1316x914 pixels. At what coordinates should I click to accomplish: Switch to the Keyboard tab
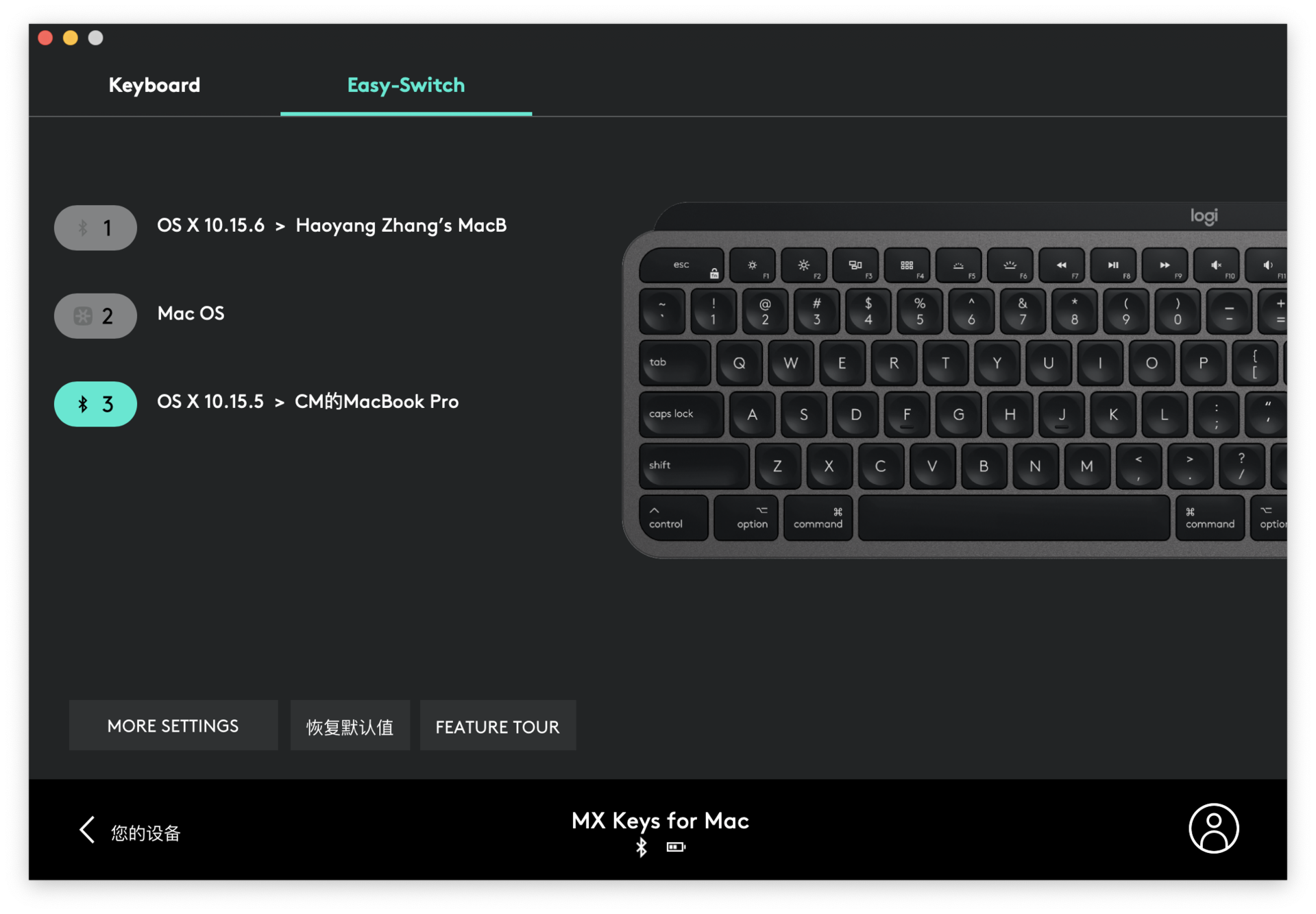pos(154,85)
